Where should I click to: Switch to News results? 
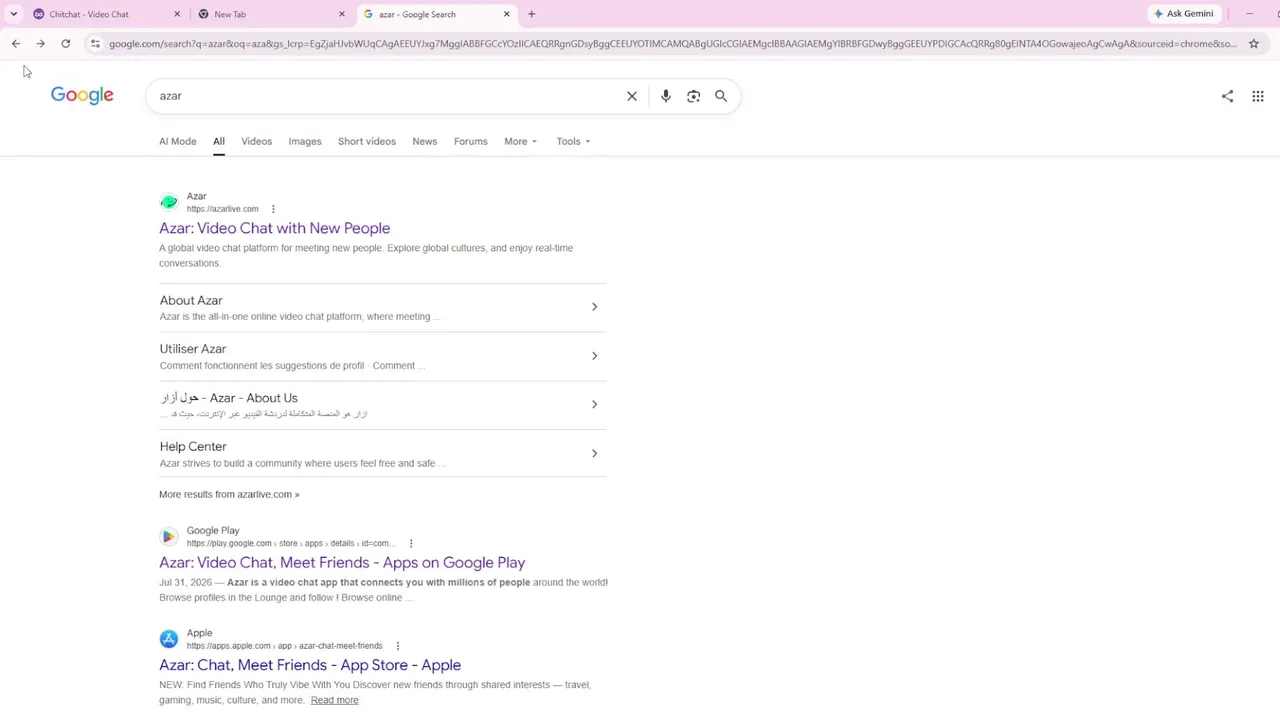click(x=424, y=141)
